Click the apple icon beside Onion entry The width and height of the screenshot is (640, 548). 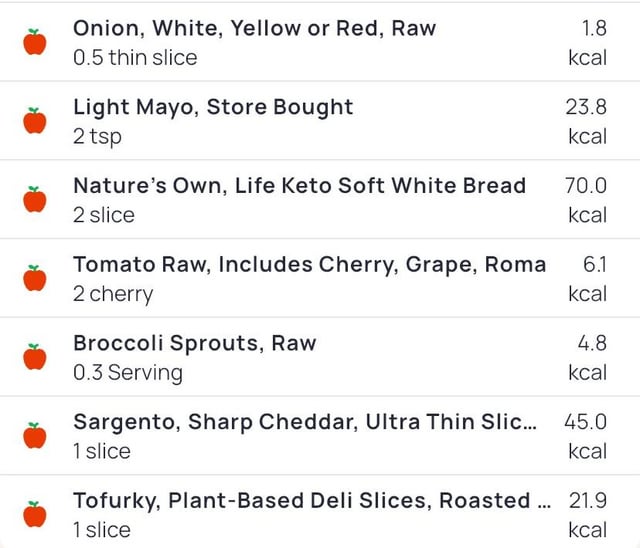point(35,42)
